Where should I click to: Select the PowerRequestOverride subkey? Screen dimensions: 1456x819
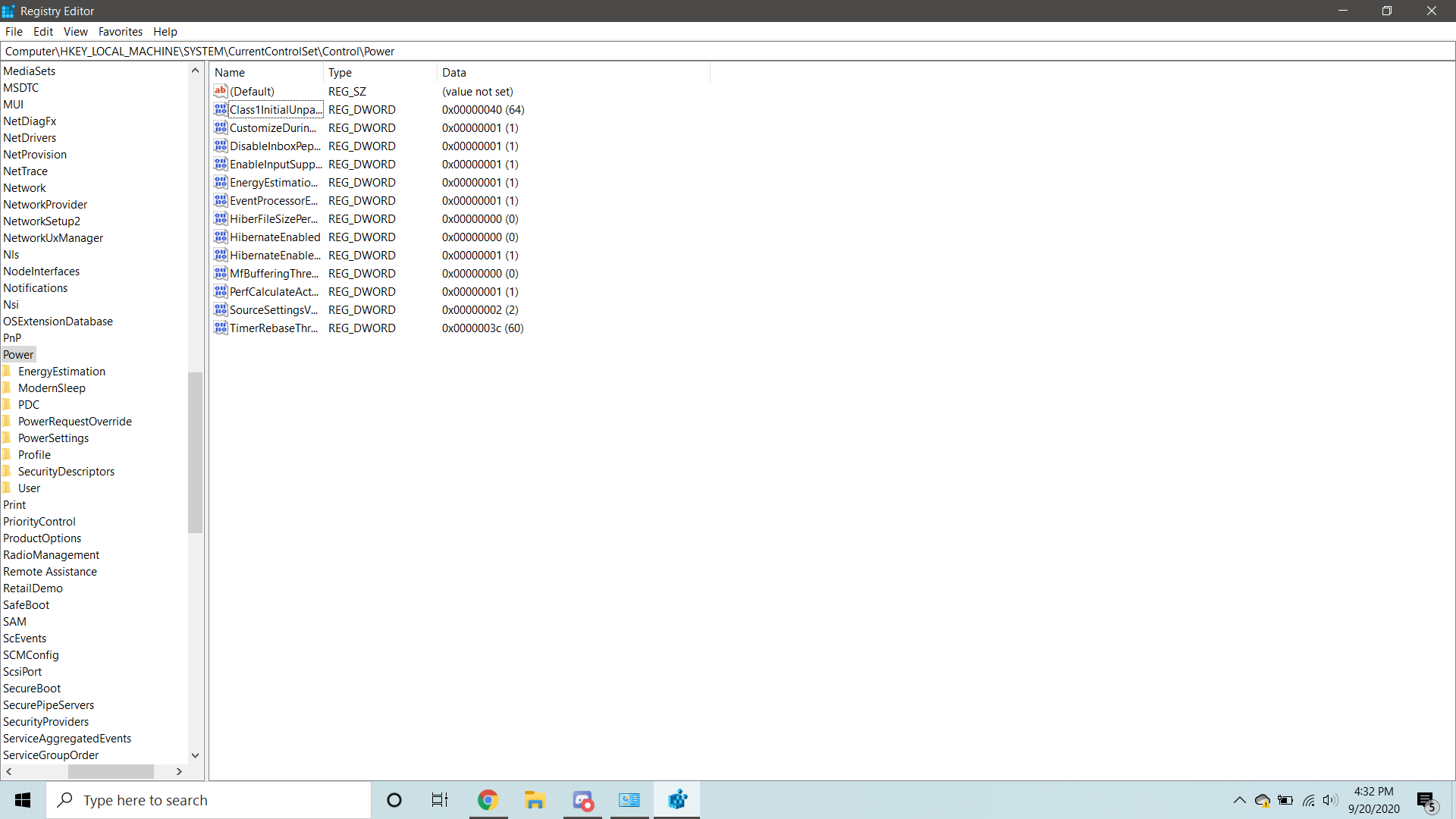pyautogui.click(x=75, y=421)
